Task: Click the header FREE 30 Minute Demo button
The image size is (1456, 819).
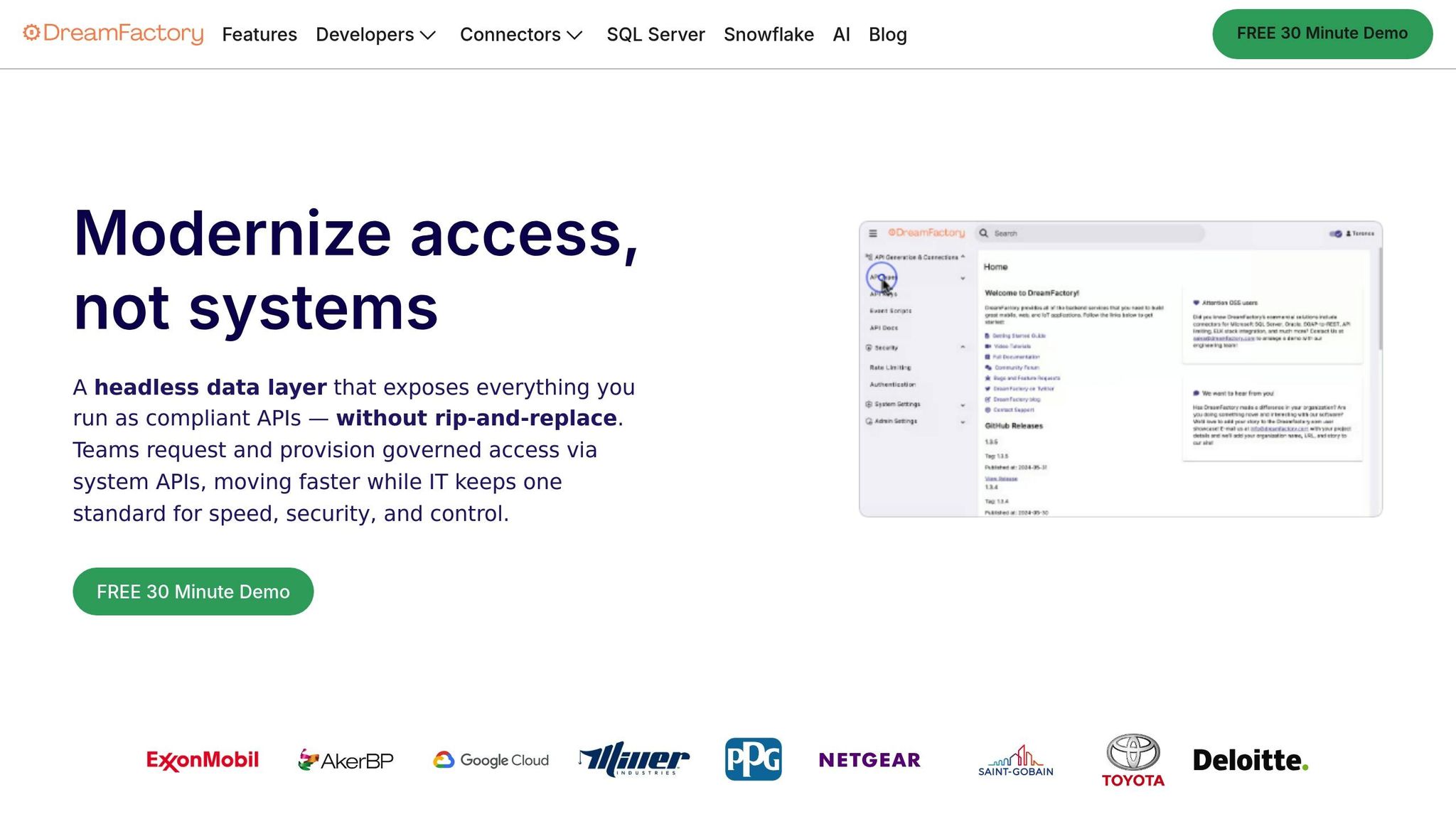Action: tap(1322, 33)
